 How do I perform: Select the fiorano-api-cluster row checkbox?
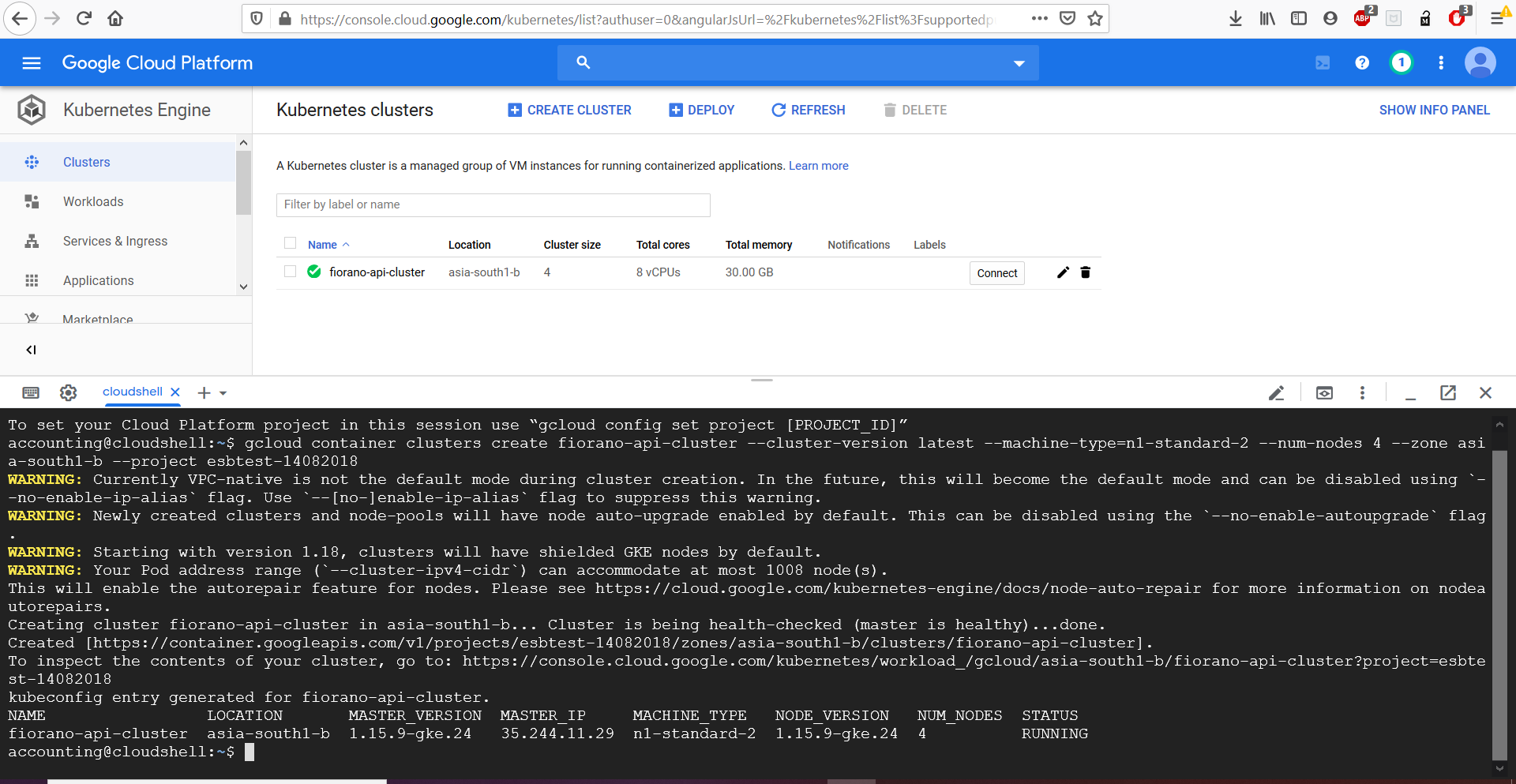tap(291, 272)
